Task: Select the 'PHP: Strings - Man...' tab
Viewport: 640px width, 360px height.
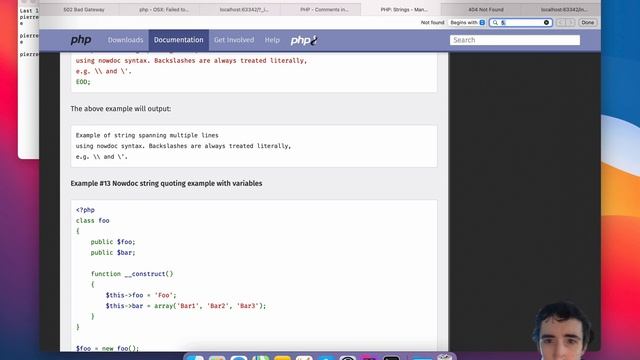Action: click(404, 9)
